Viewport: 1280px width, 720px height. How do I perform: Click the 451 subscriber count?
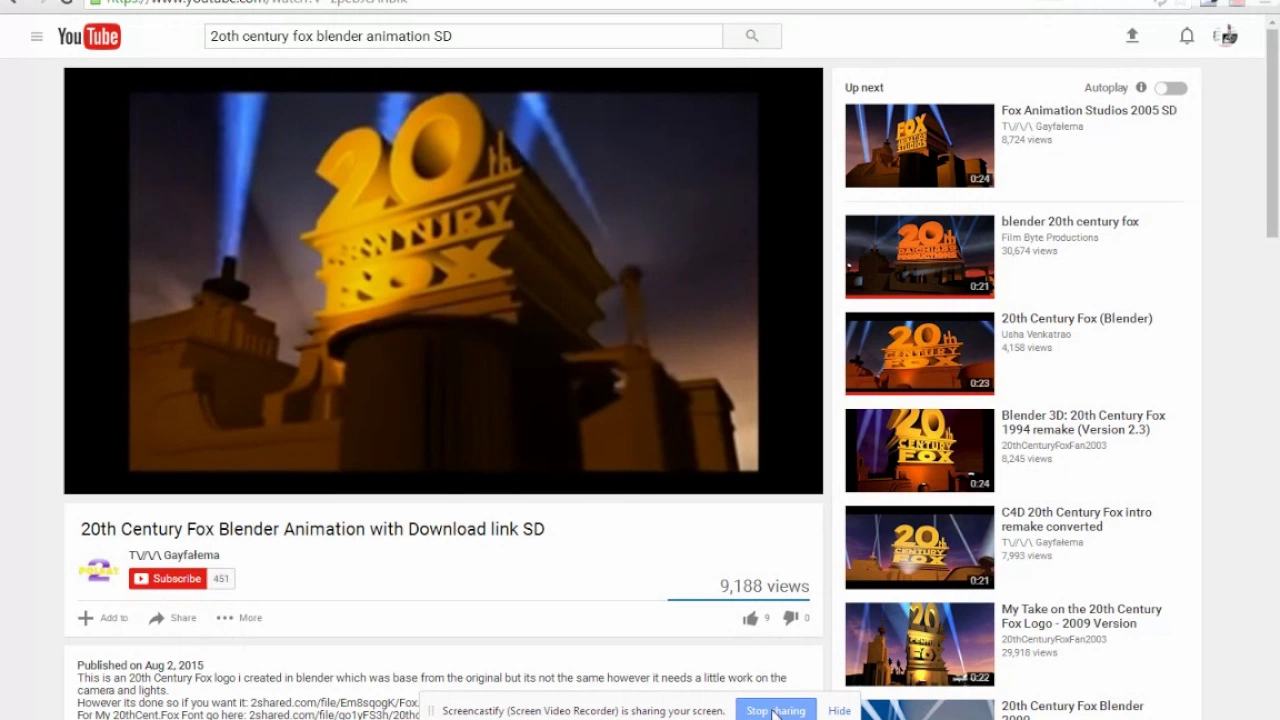[221, 578]
